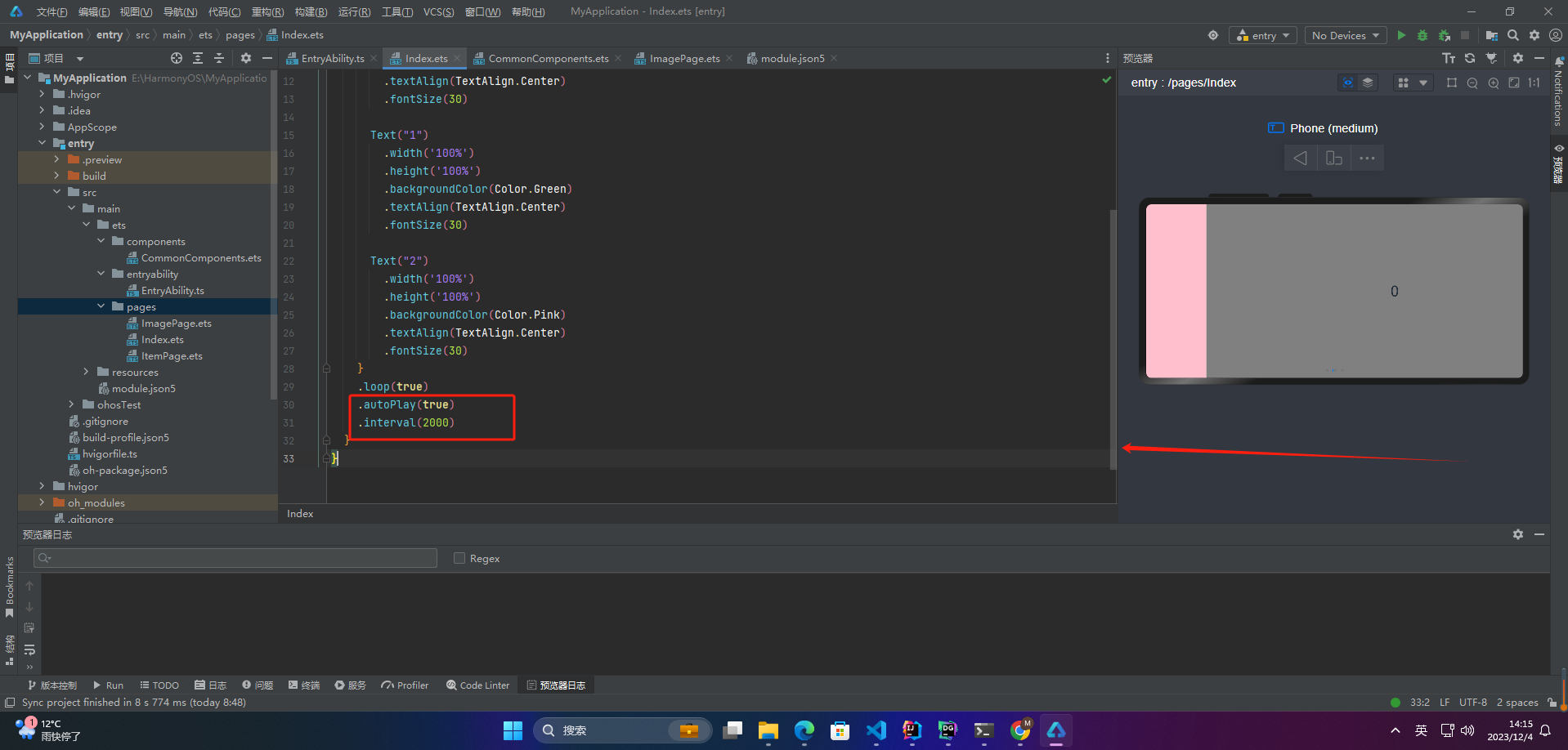Collapse the components folder
Image resolution: width=1568 pixels, height=750 pixels.
tap(101, 241)
